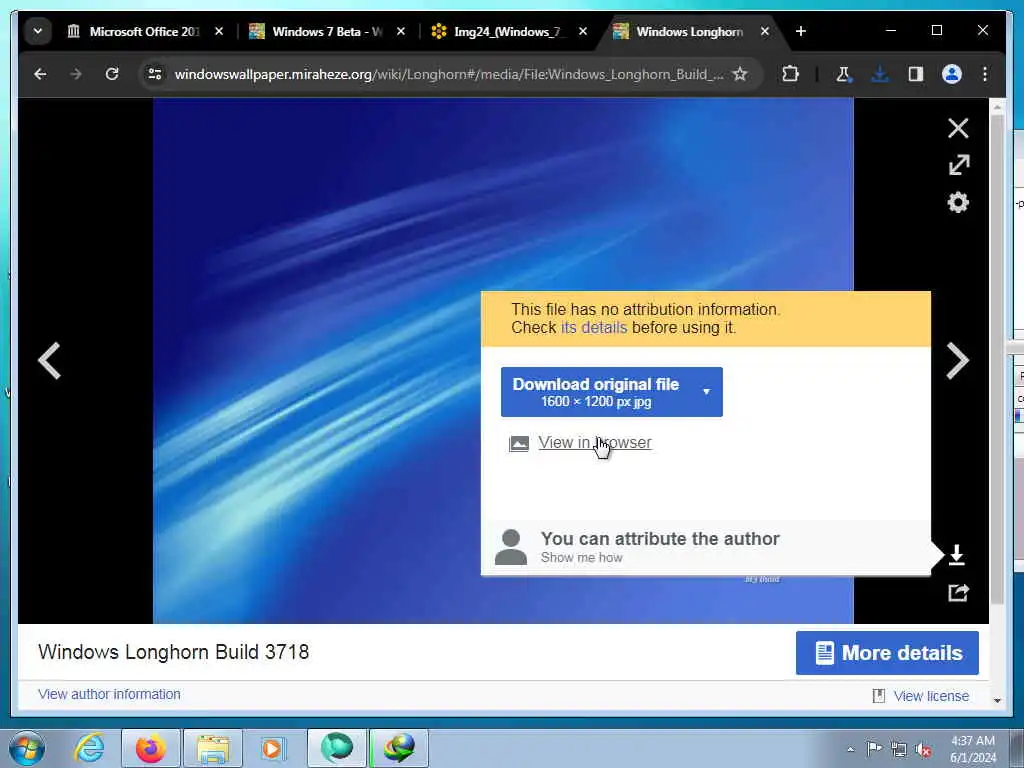The image size is (1024, 768).
Task: Close the Windows 7 Beta tab
Action: point(400,31)
